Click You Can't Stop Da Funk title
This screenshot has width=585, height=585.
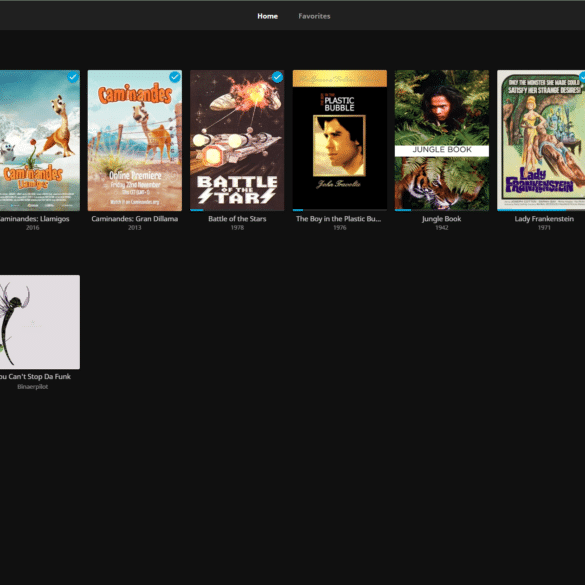[x=35, y=376]
